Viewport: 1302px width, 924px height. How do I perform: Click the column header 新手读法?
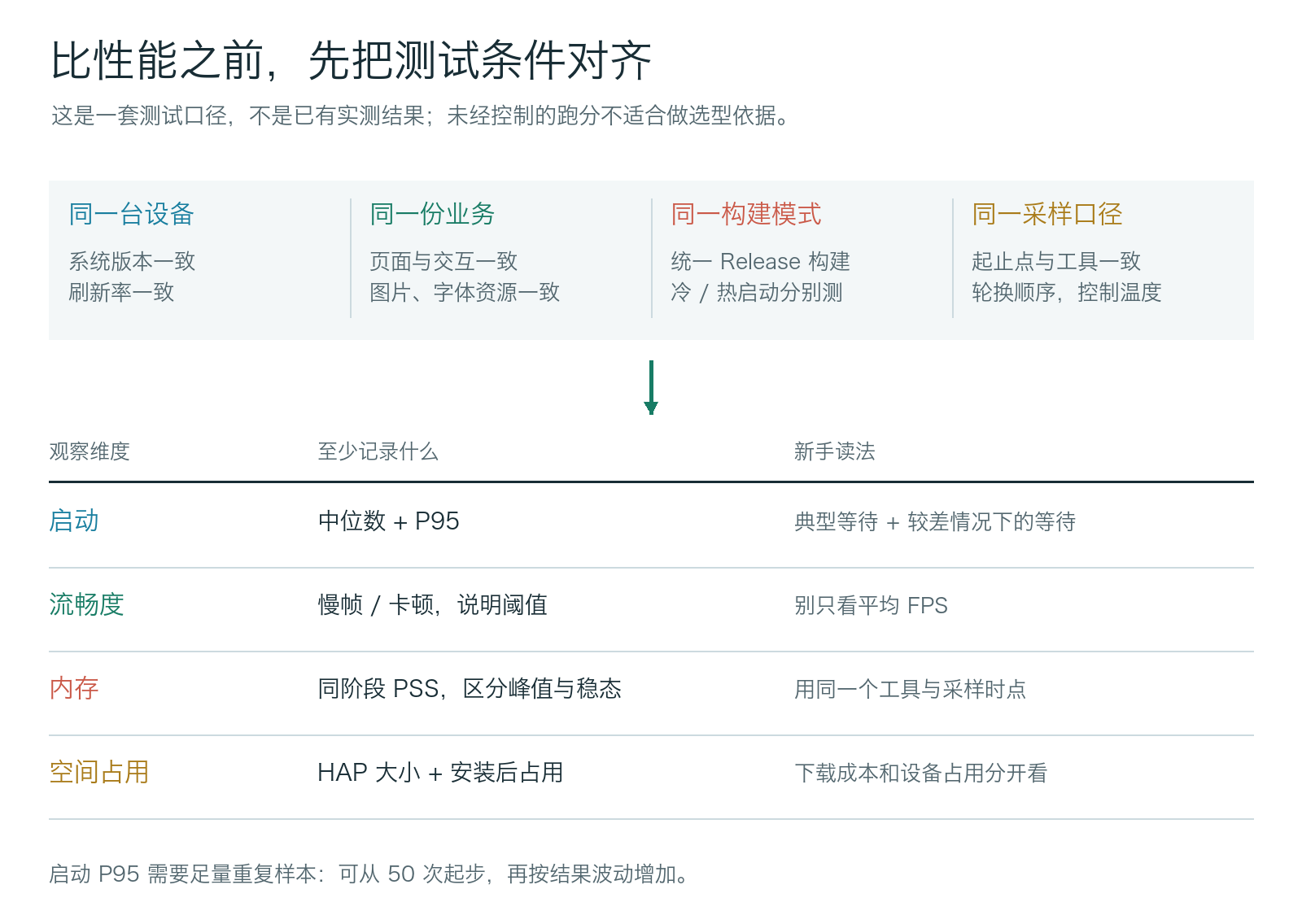click(x=834, y=451)
